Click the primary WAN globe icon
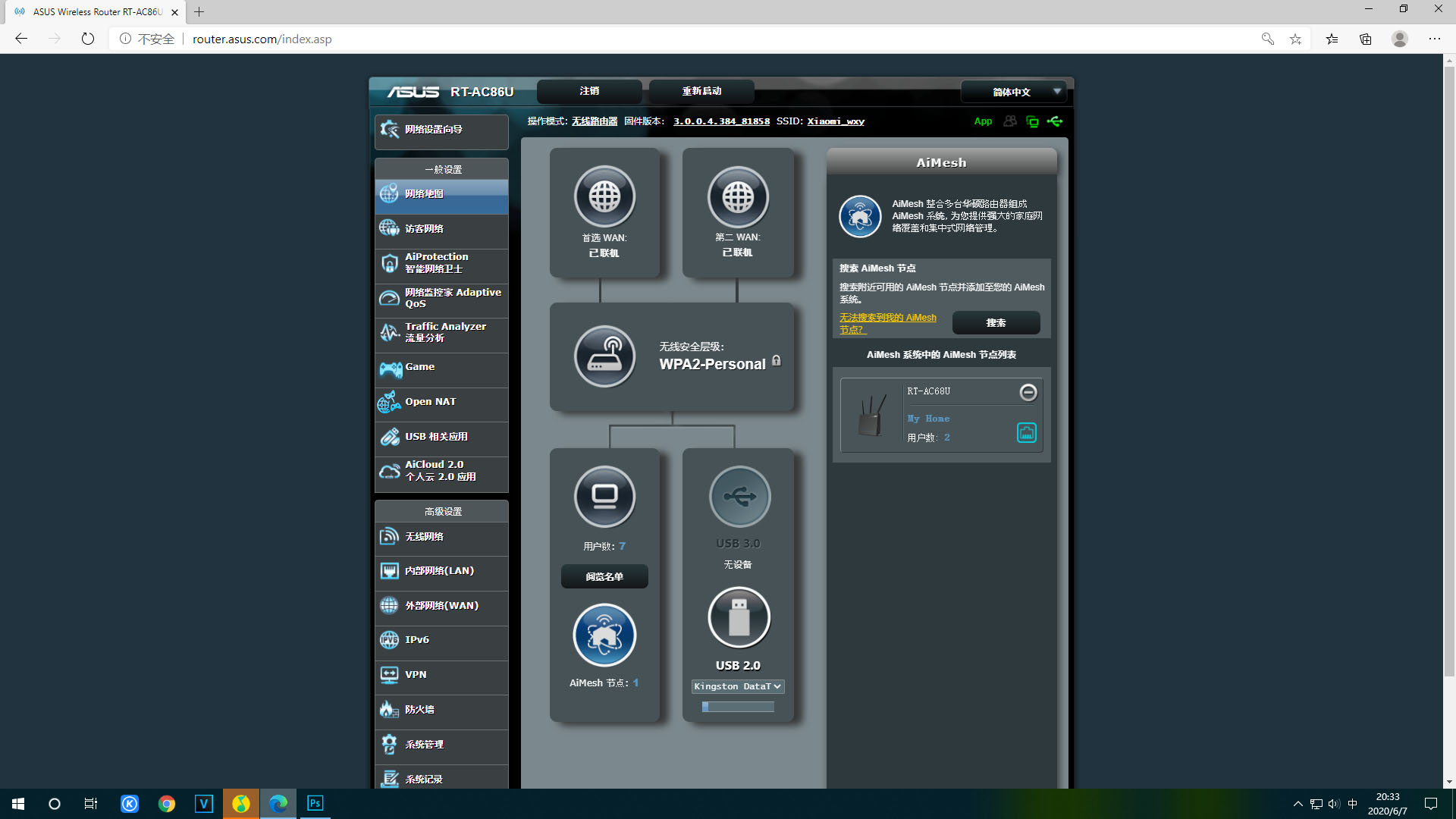Viewport: 1456px width, 819px height. [x=604, y=196]
